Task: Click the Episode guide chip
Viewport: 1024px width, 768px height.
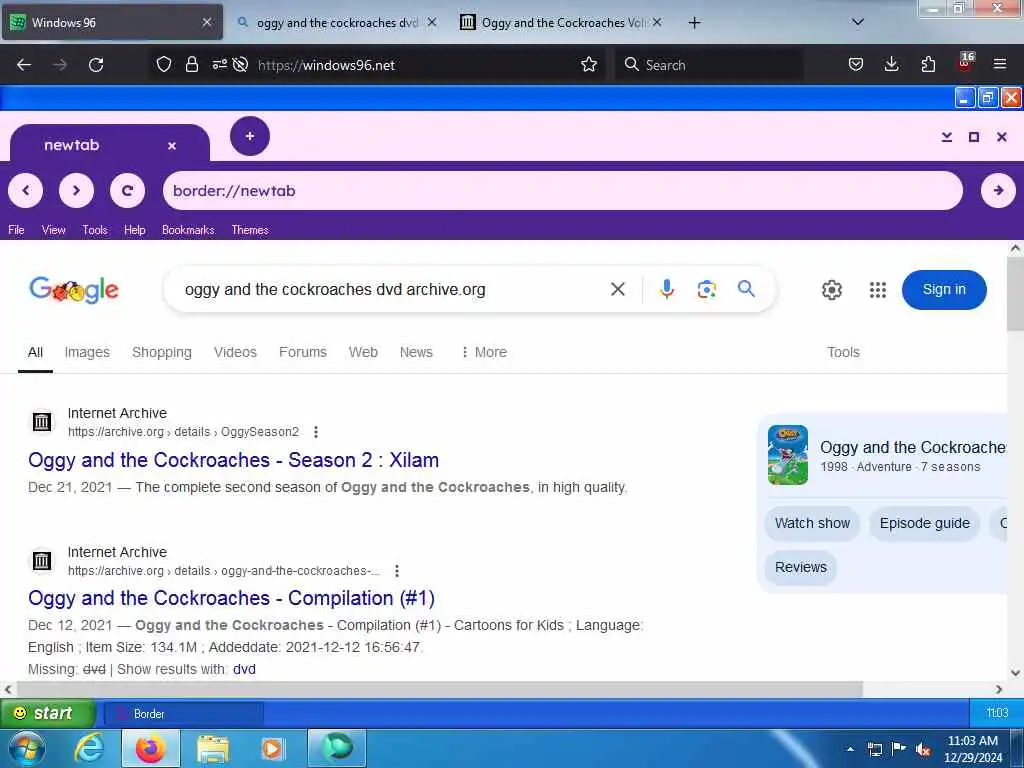Action: (x=924, y=523)
